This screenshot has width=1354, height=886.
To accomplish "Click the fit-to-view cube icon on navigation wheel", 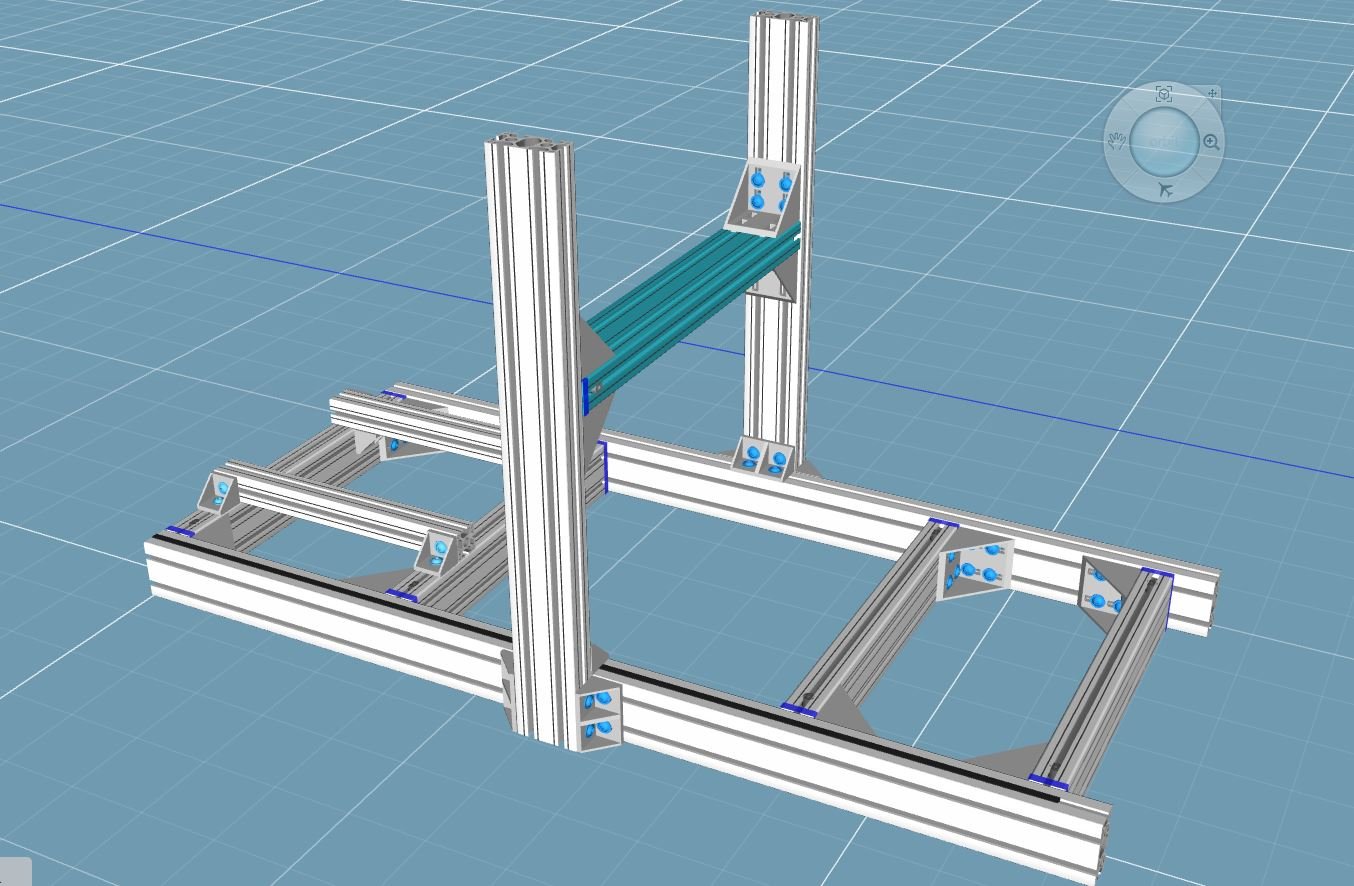I will point(1163,94).
